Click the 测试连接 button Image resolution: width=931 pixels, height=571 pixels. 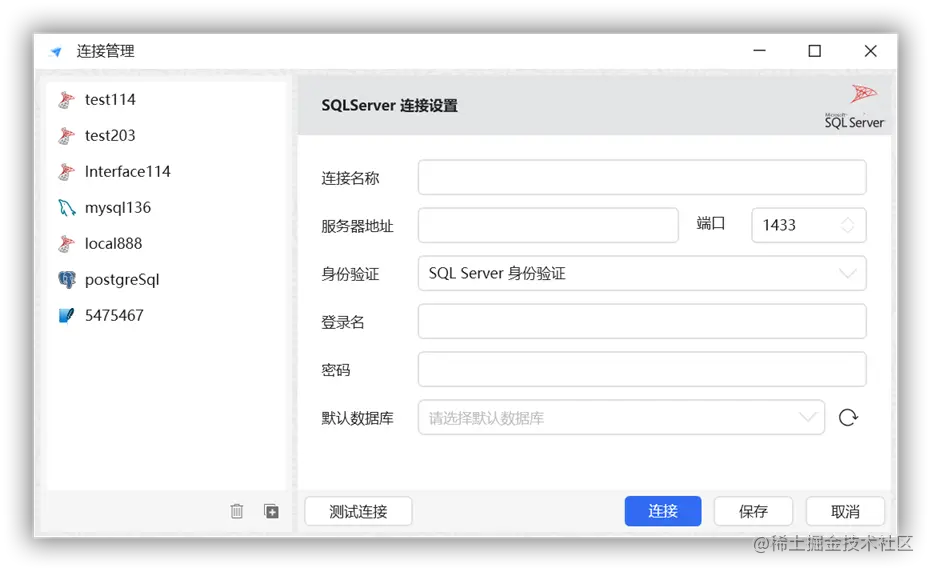tap(358, 511)
